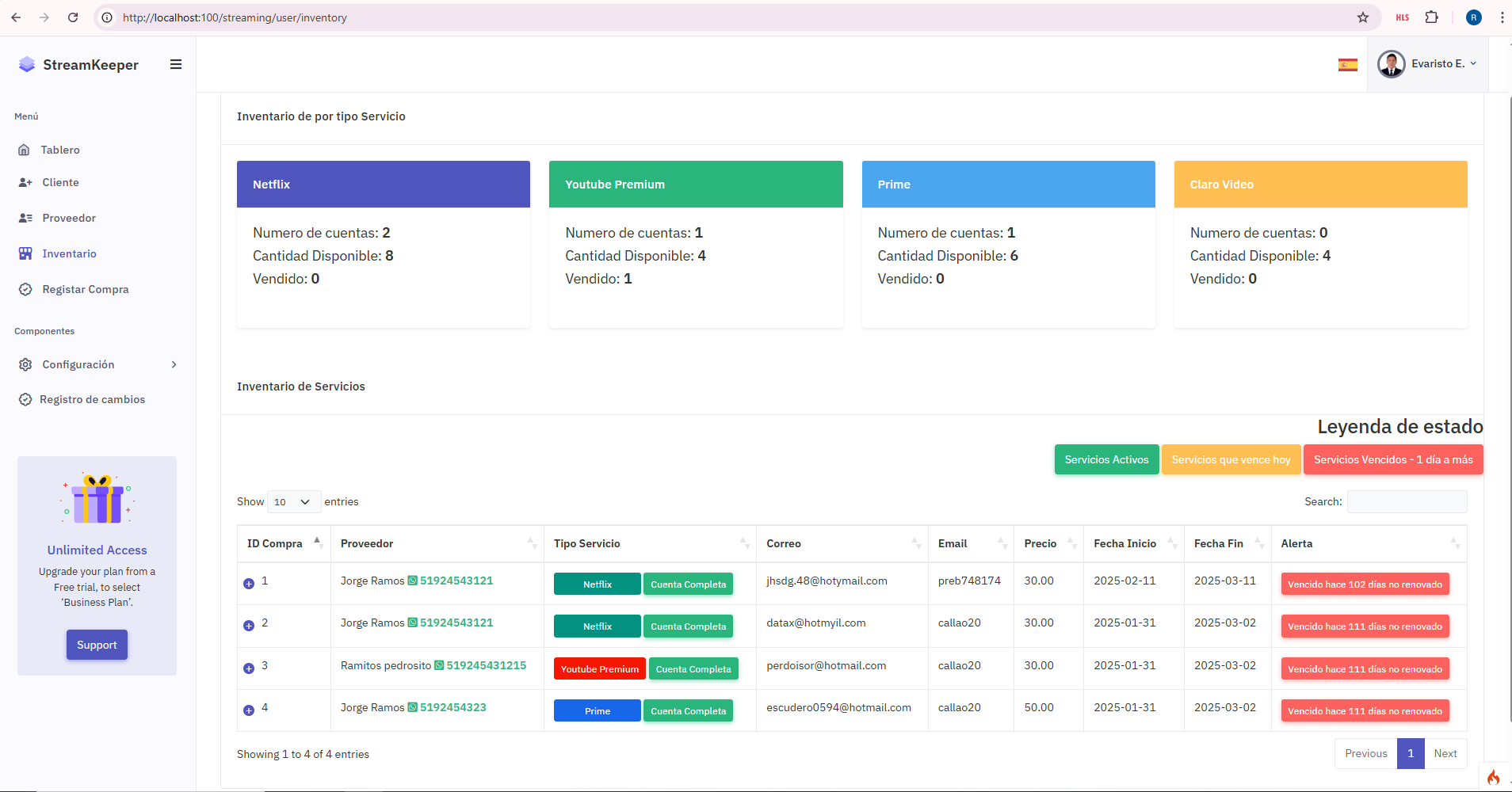Click the Support button
The image size is (1512, 792).
pyautogui.click(x=97, y=645)
